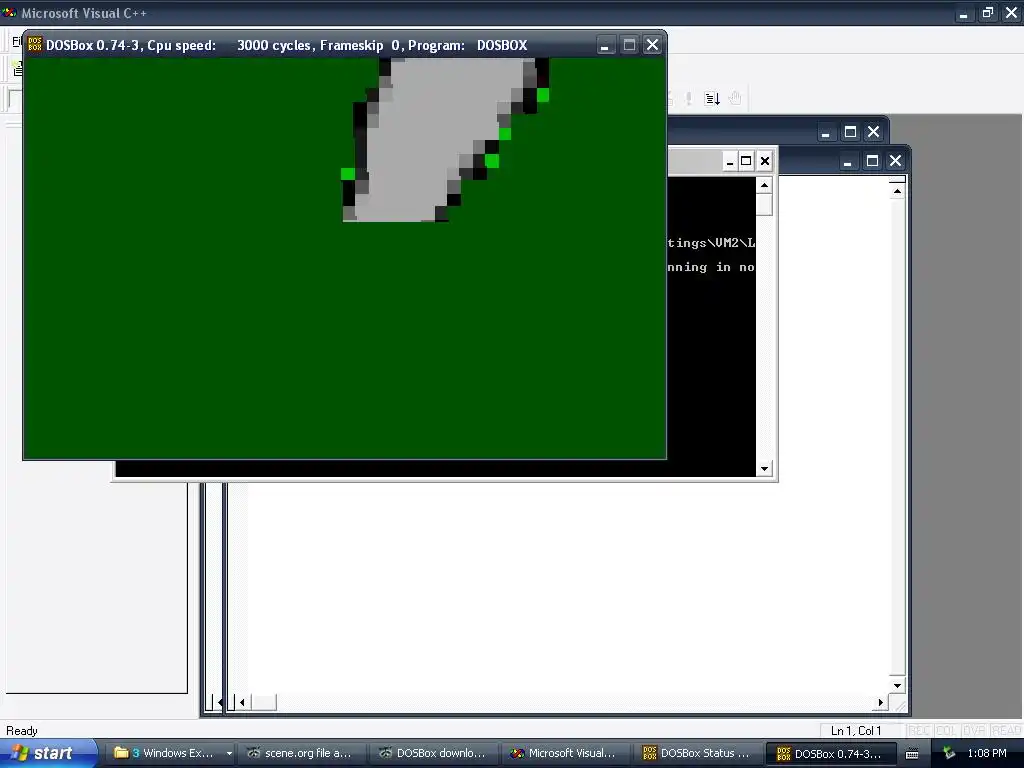Click the network connection tray icon
1024x768 pixels.
pyautogui.click(x=948, y=754)
